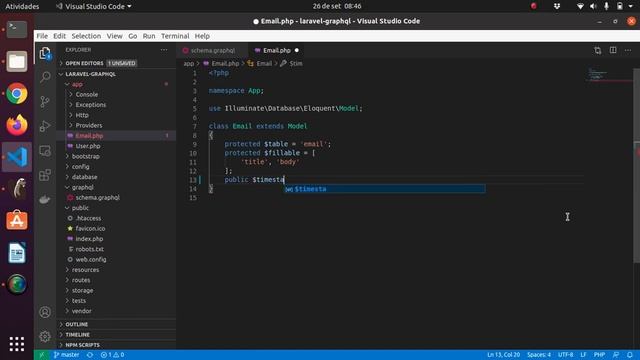
Task: Collapse the app folder
Action: click(x=77, y=84)
